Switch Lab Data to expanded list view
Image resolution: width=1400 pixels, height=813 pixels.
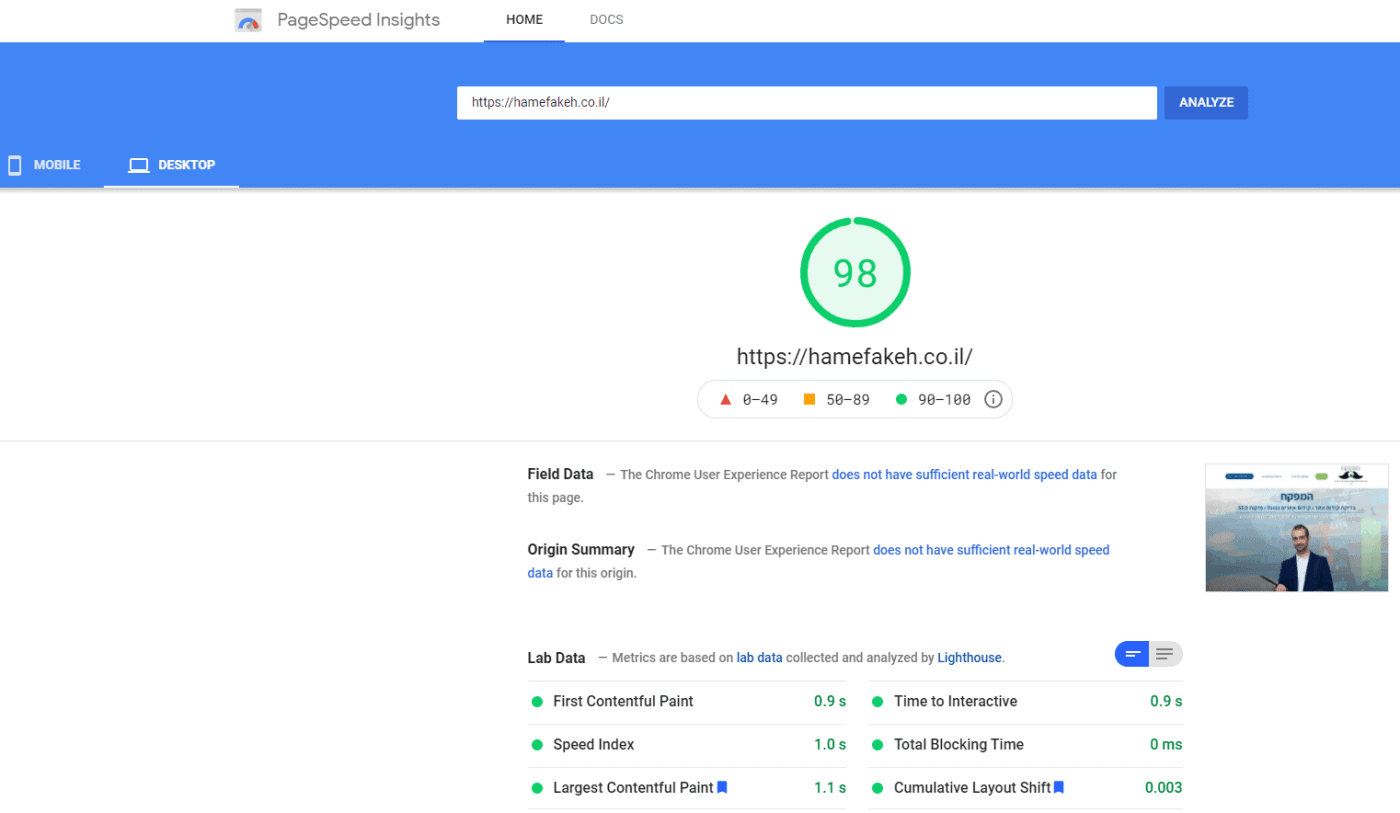pos(1165,654)
